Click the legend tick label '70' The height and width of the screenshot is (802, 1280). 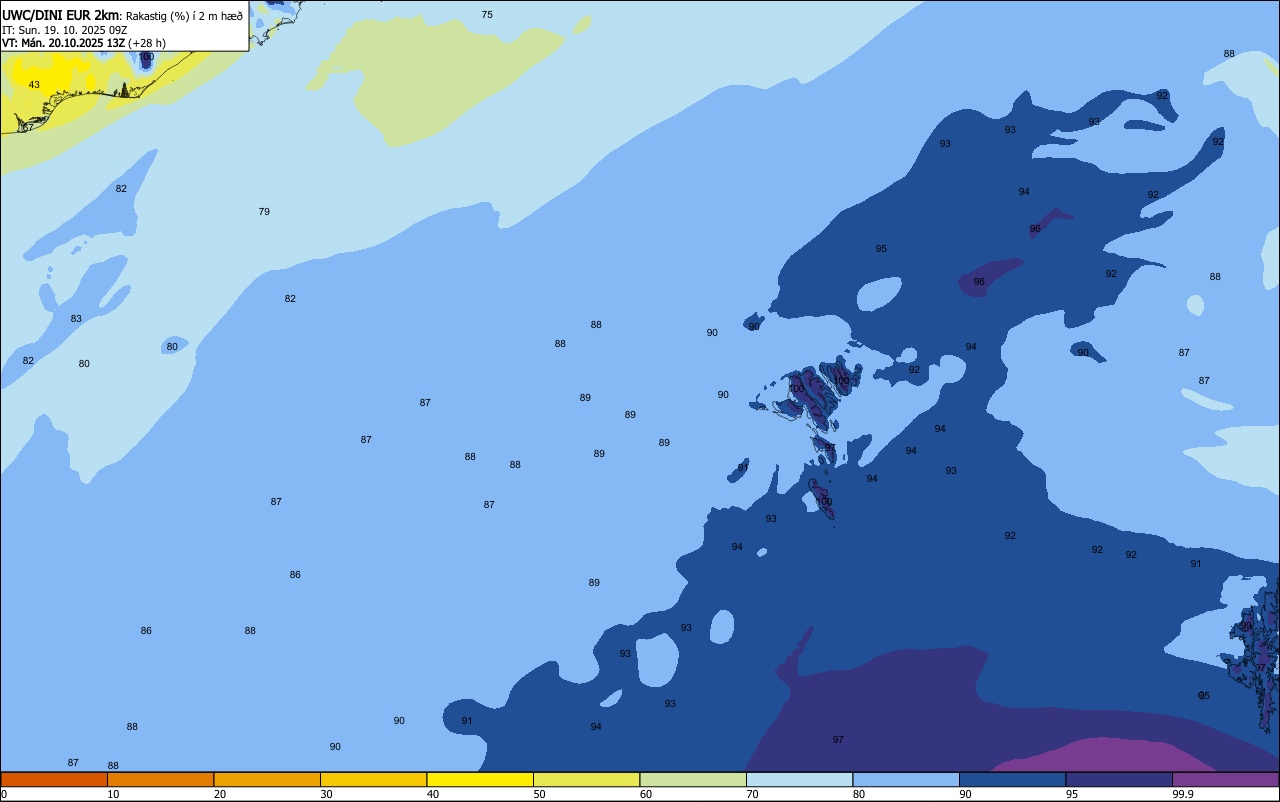752,794
